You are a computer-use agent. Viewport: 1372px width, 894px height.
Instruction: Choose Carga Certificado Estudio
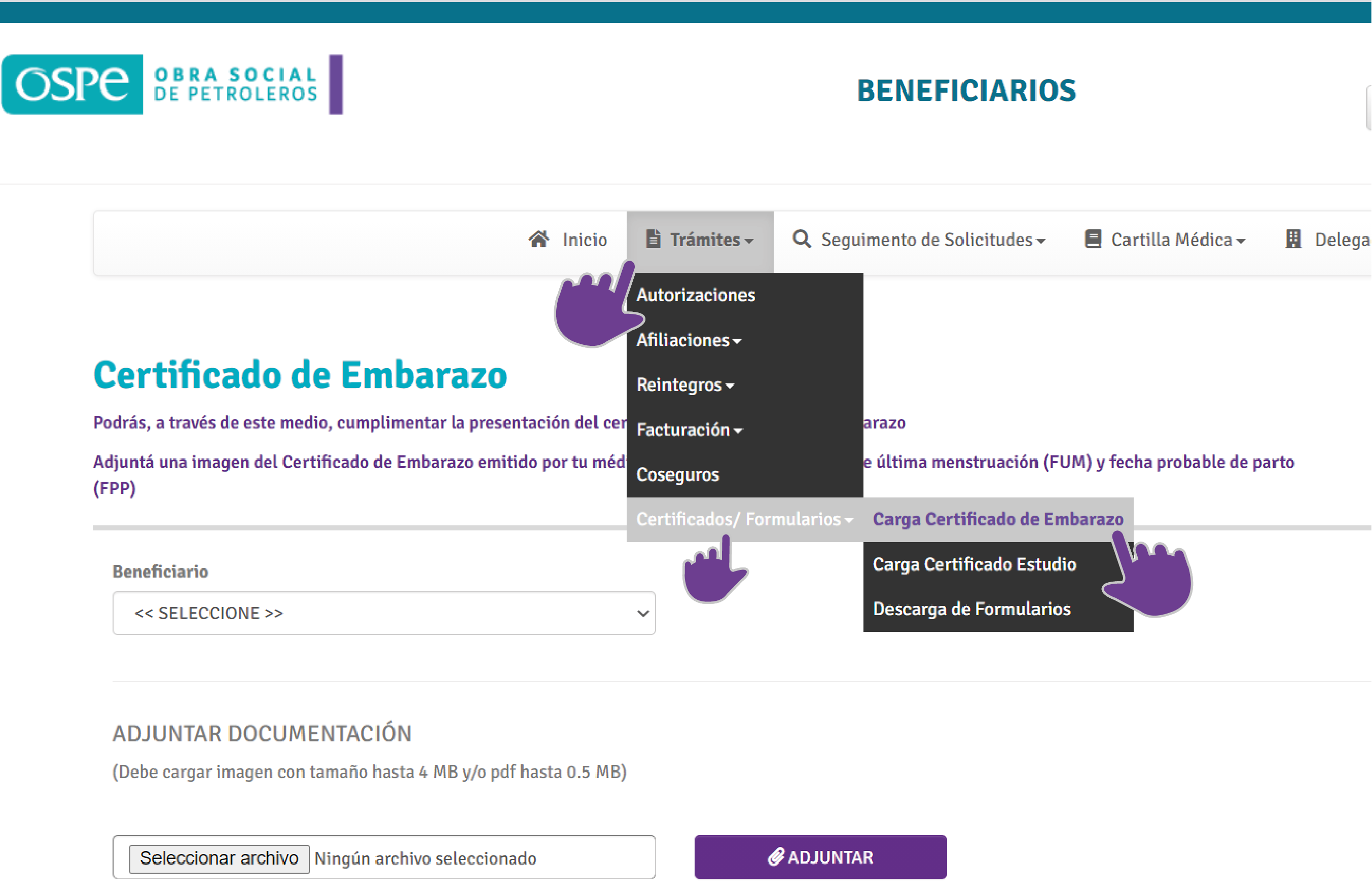pyautogui.click(x=998, y=565)
